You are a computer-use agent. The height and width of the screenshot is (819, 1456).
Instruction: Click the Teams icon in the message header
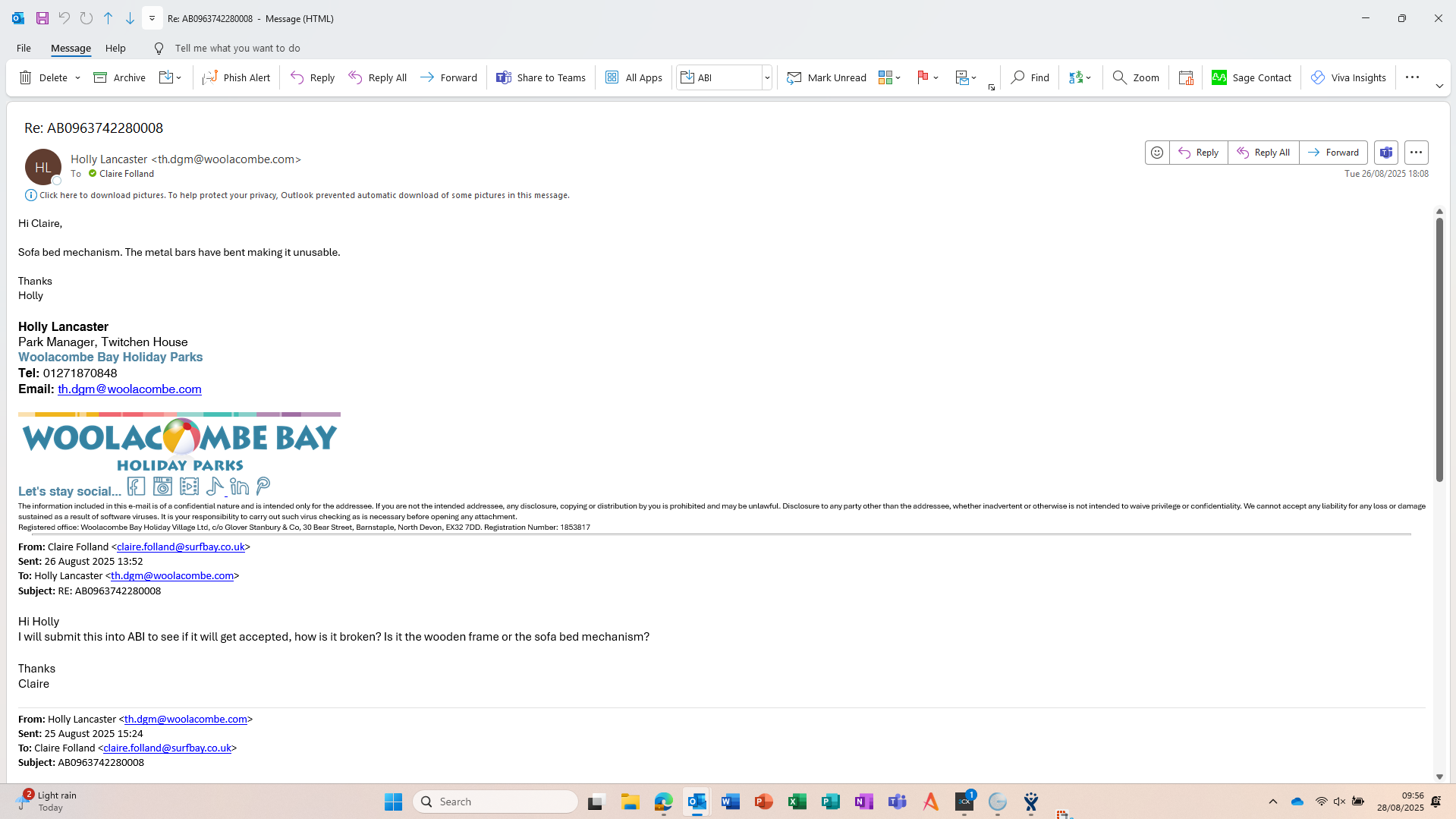(x=1386, y=153)
